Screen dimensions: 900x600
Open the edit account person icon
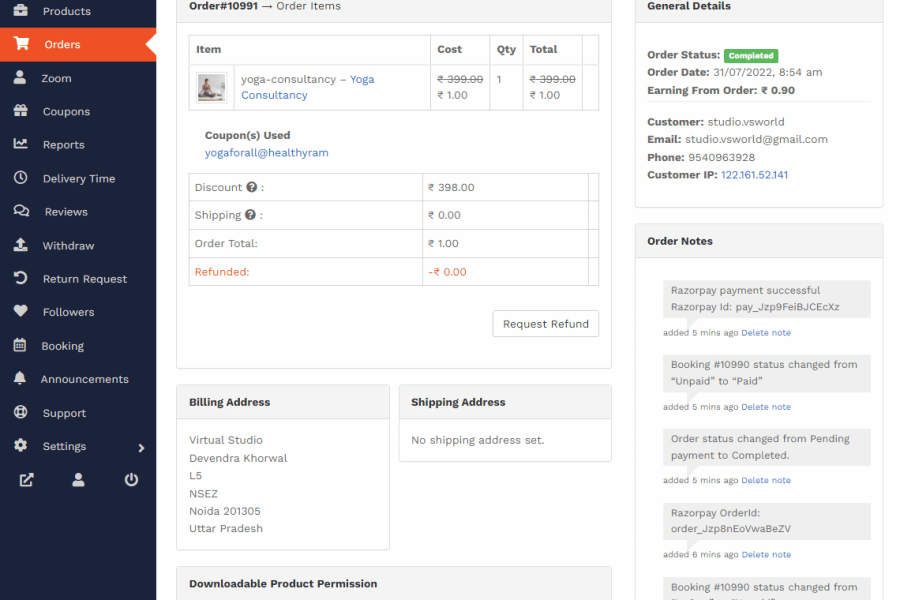click(x=79, y=480)
